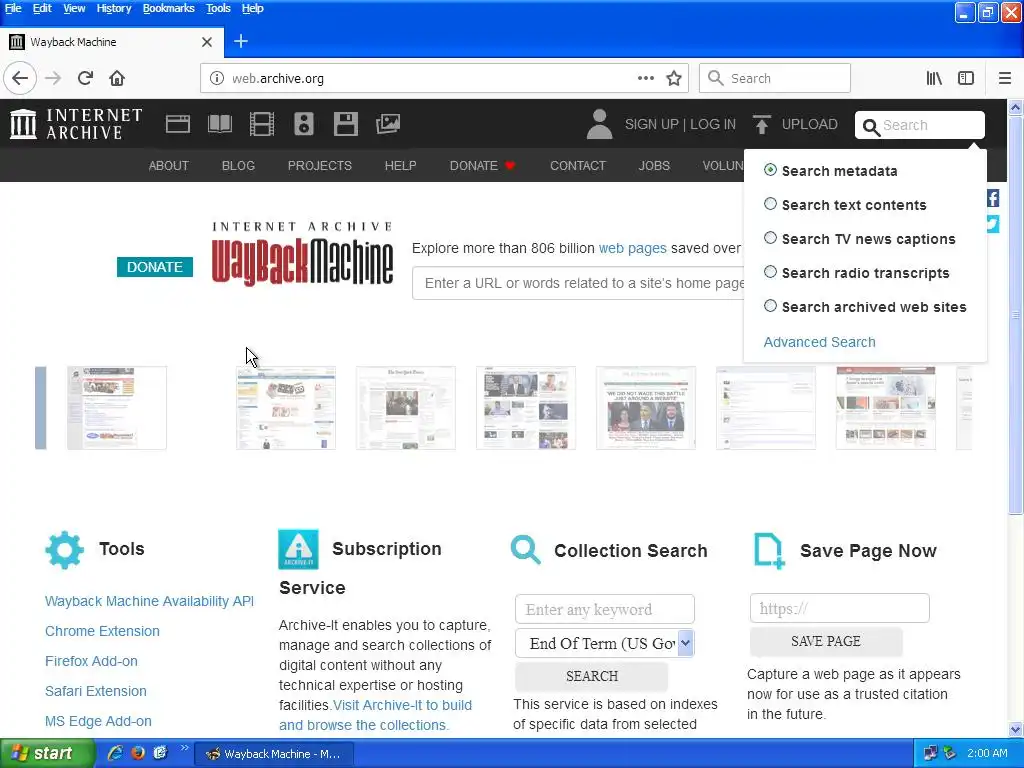Launch Firefox from quick launch

tap(138, 753)
